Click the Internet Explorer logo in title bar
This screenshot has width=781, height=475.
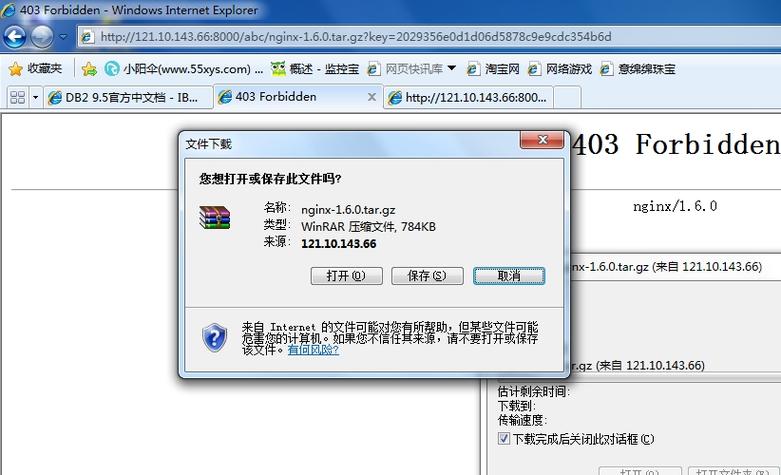pyautogui.click(x=8, y=10)
